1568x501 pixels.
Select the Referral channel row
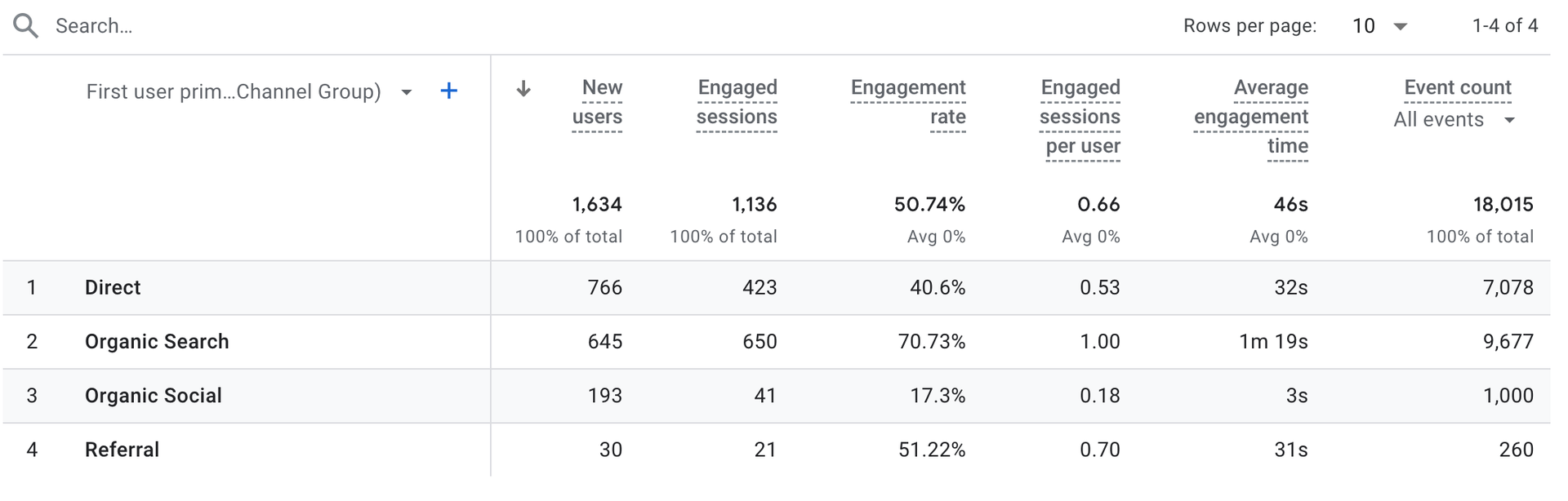(x=122, y=450)
